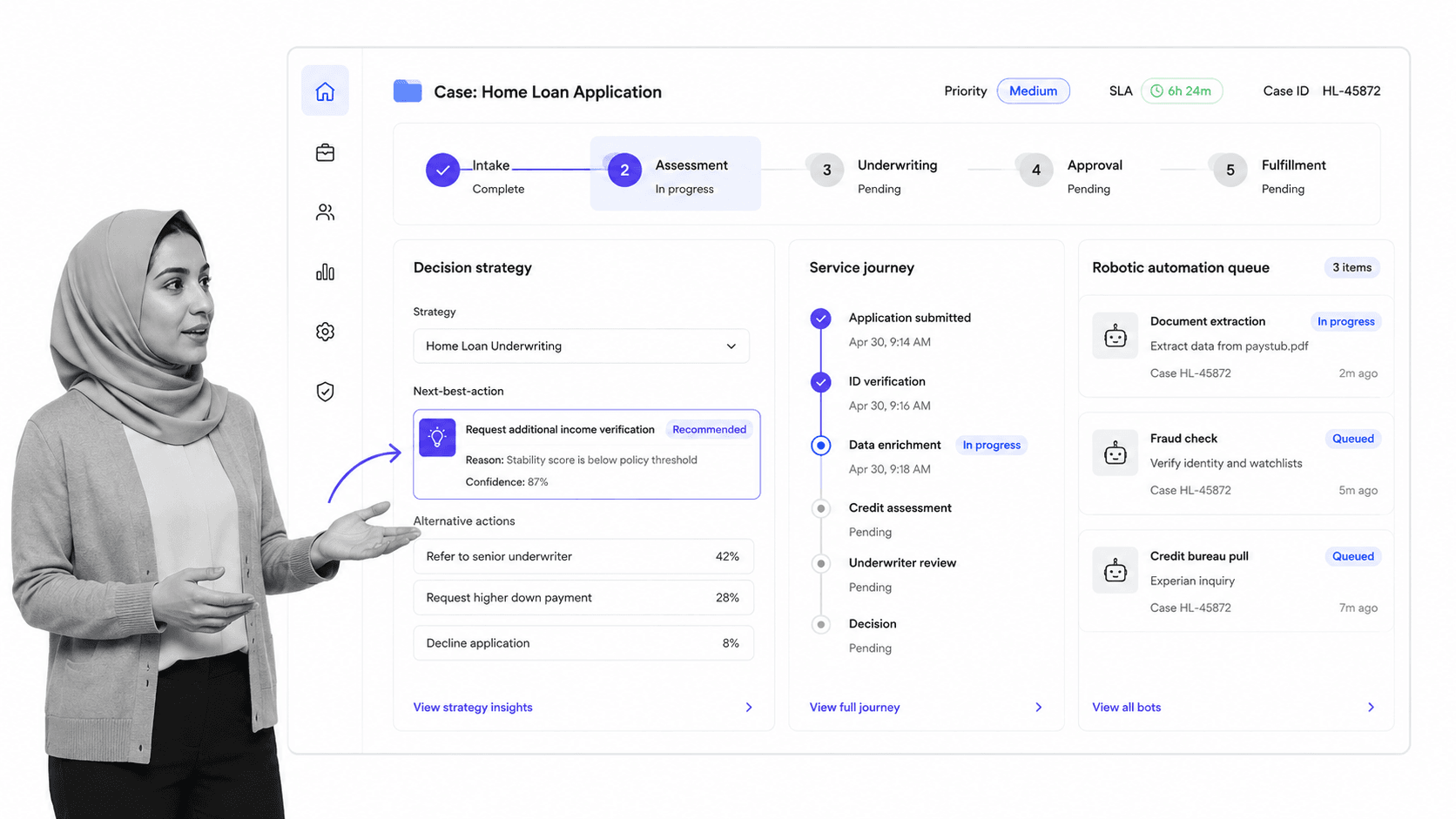Click the 42% value for senior underwriter
The image size is (1456, 819).
727,556
